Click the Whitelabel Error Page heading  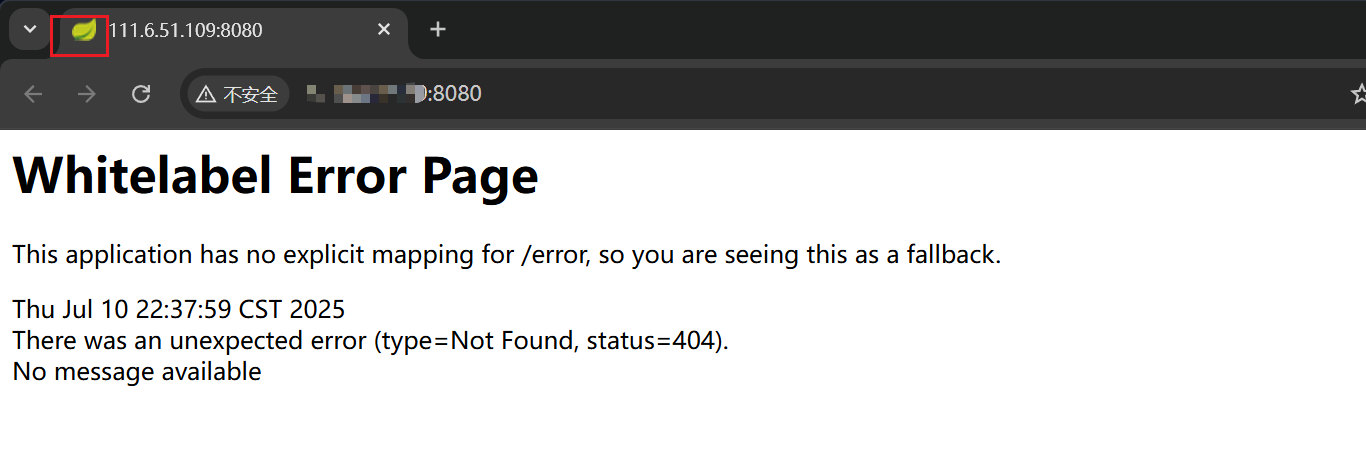[276, 175]
